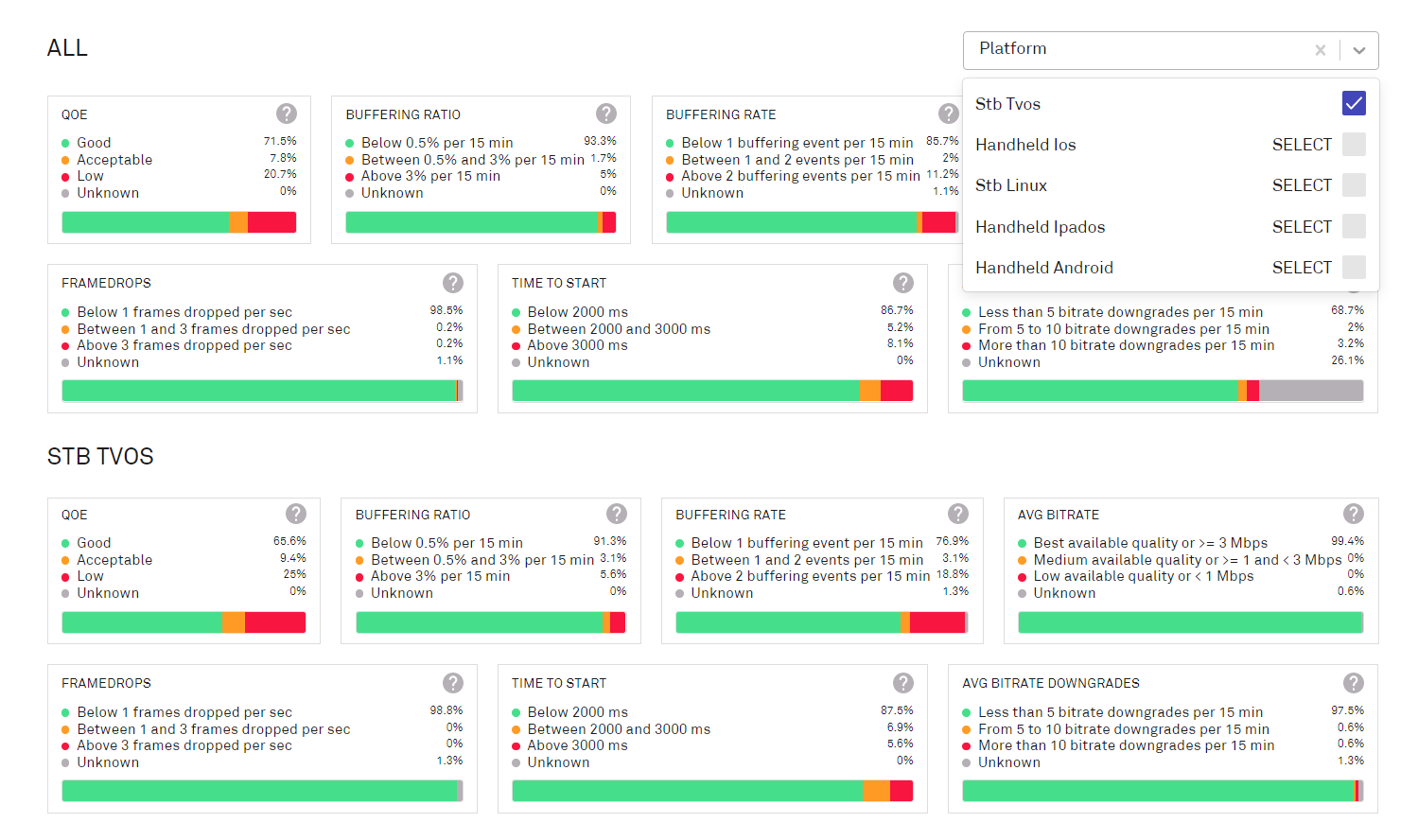The height and width of the screenshot is (840, 1418).
Task: Show help for STB TVOS Buffering Rate
Action: coord(958,514)
